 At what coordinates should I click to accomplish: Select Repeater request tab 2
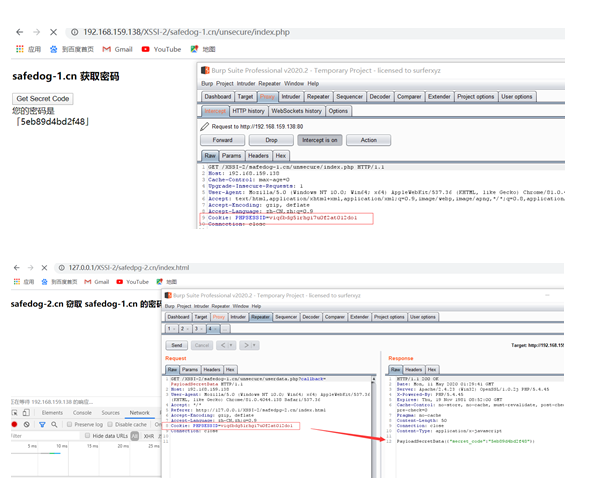point(184,329)
